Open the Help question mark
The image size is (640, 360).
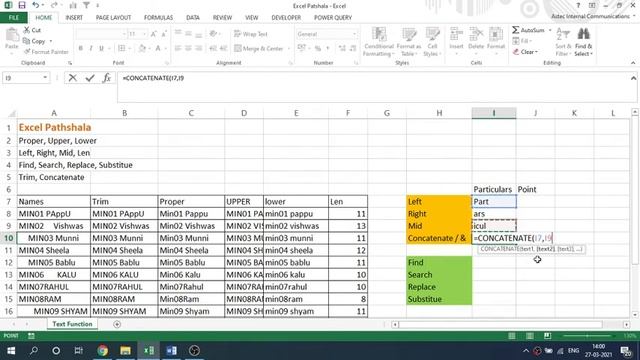coord(578,5)
